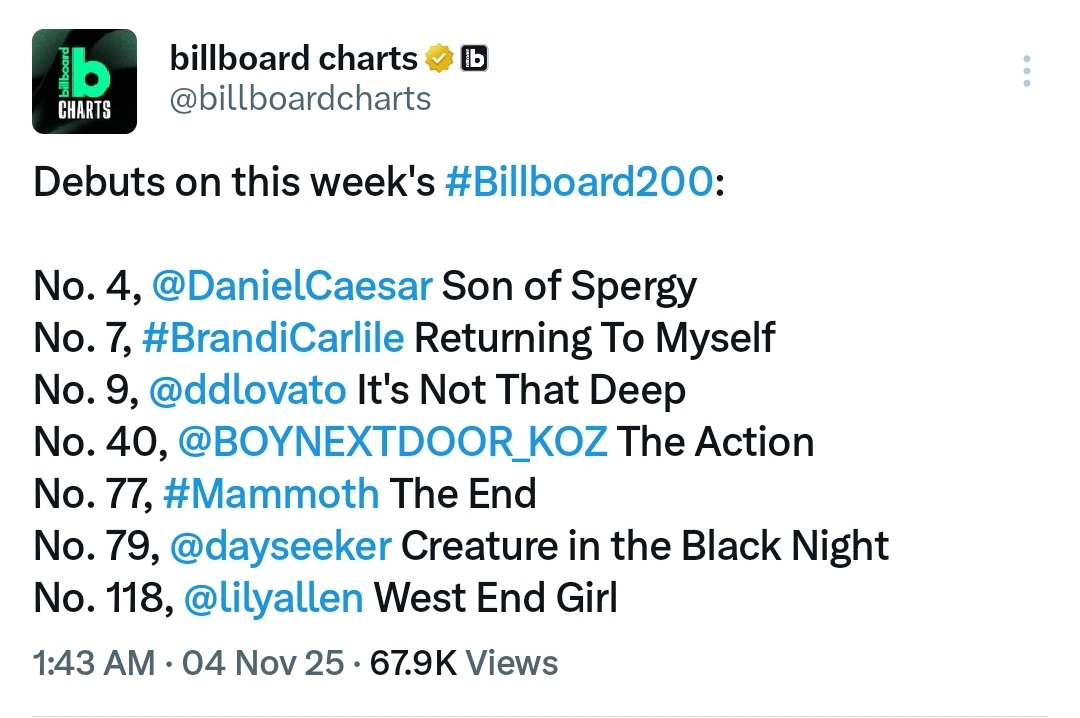This screenshot has height=718, width=1080.
Task: Go to the @ddlovato profile mention
Action: pyautogui.click(x=247, y=390)
